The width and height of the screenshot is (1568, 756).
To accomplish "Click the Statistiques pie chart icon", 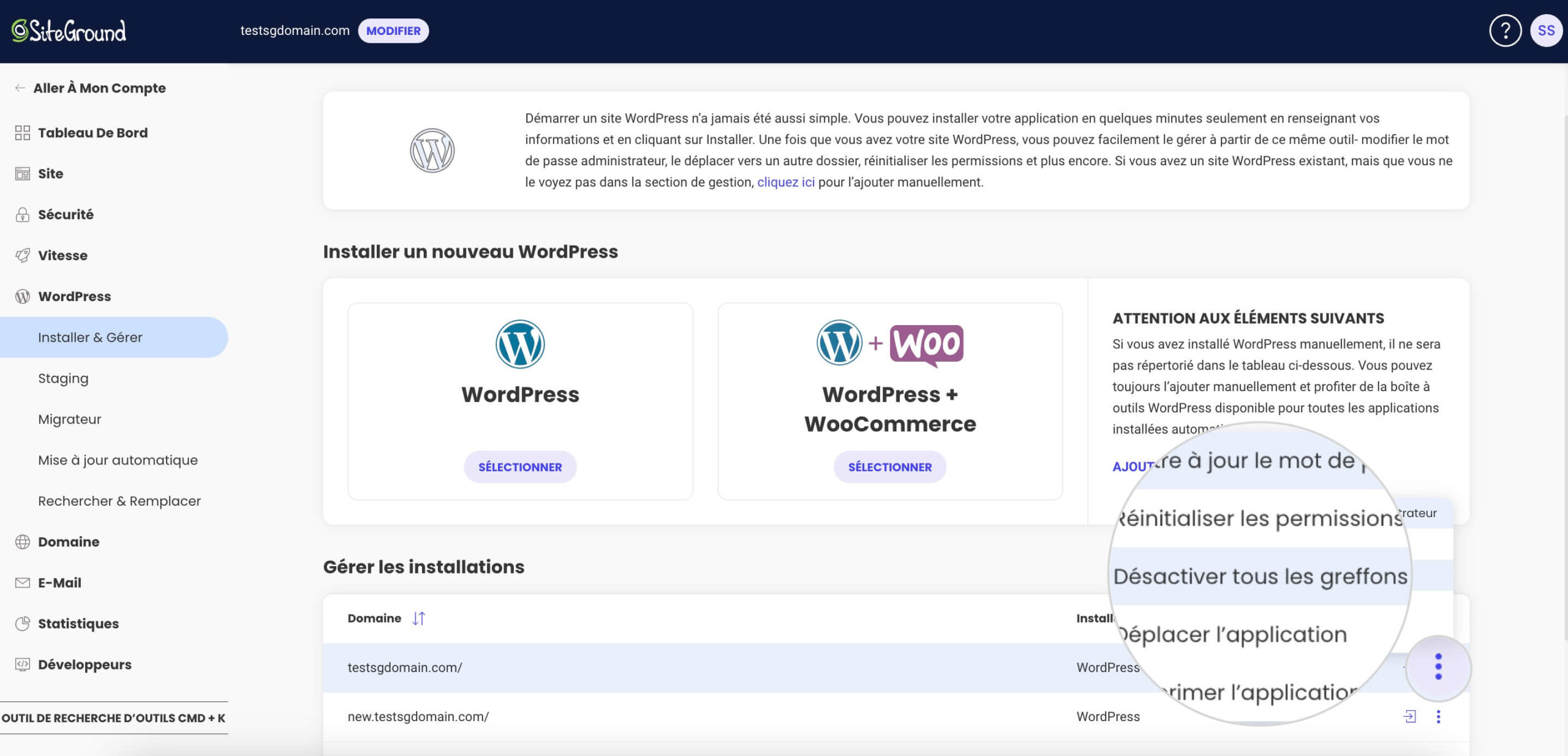I will tap(23, 624).
